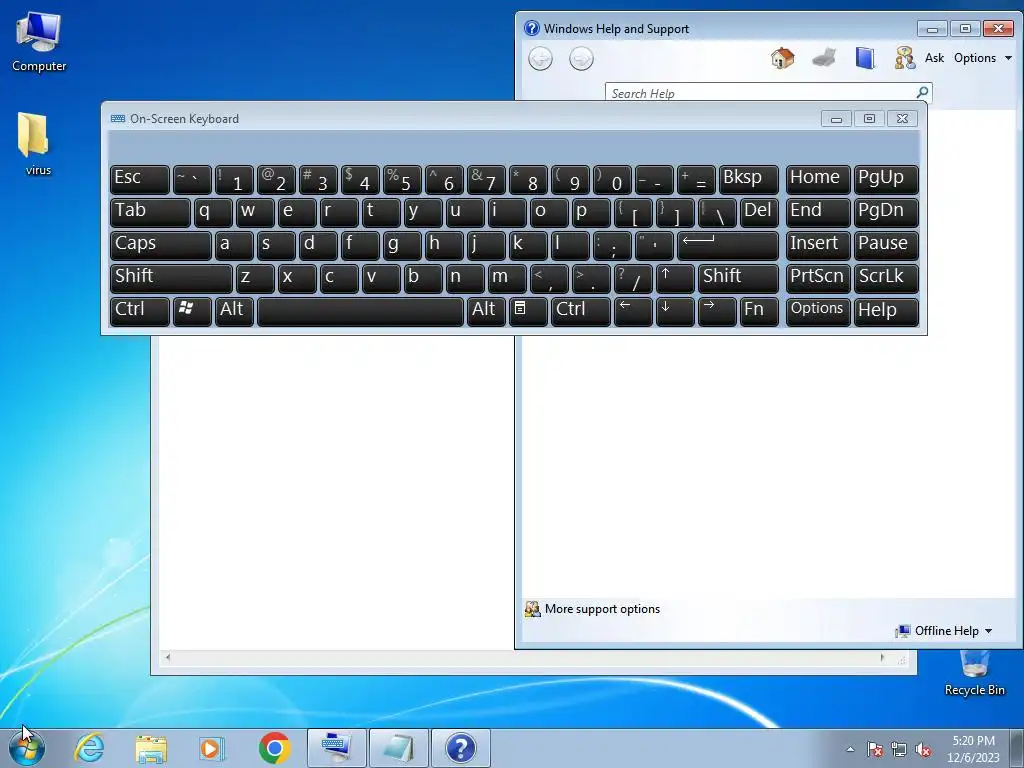Click the PgDn key
The height and width of the screenshot is (768, 1024).
[x=886, y=212]
